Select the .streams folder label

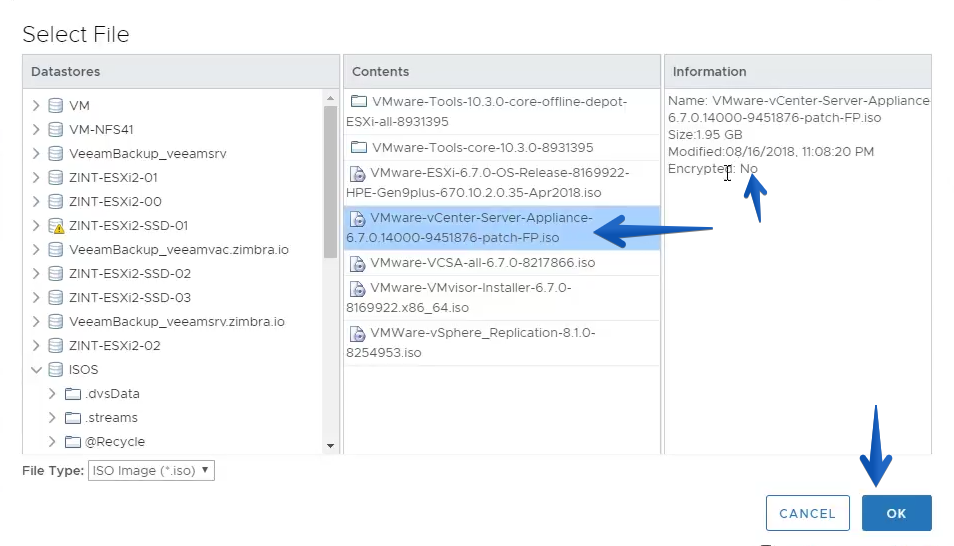(x=111, y=418)
